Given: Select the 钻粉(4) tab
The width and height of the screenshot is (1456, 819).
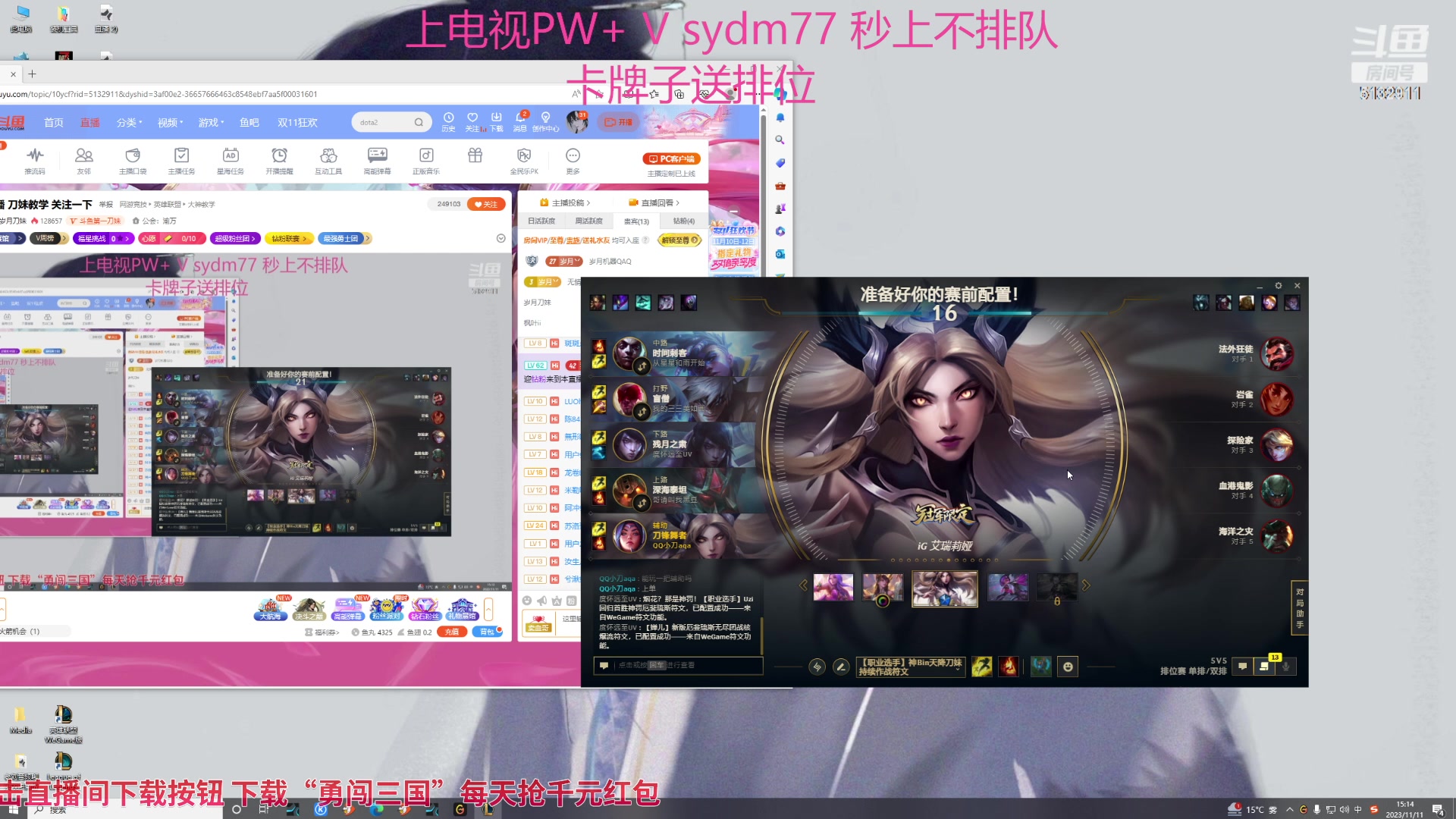Looking at the screenshot, I should pos(683,221).
